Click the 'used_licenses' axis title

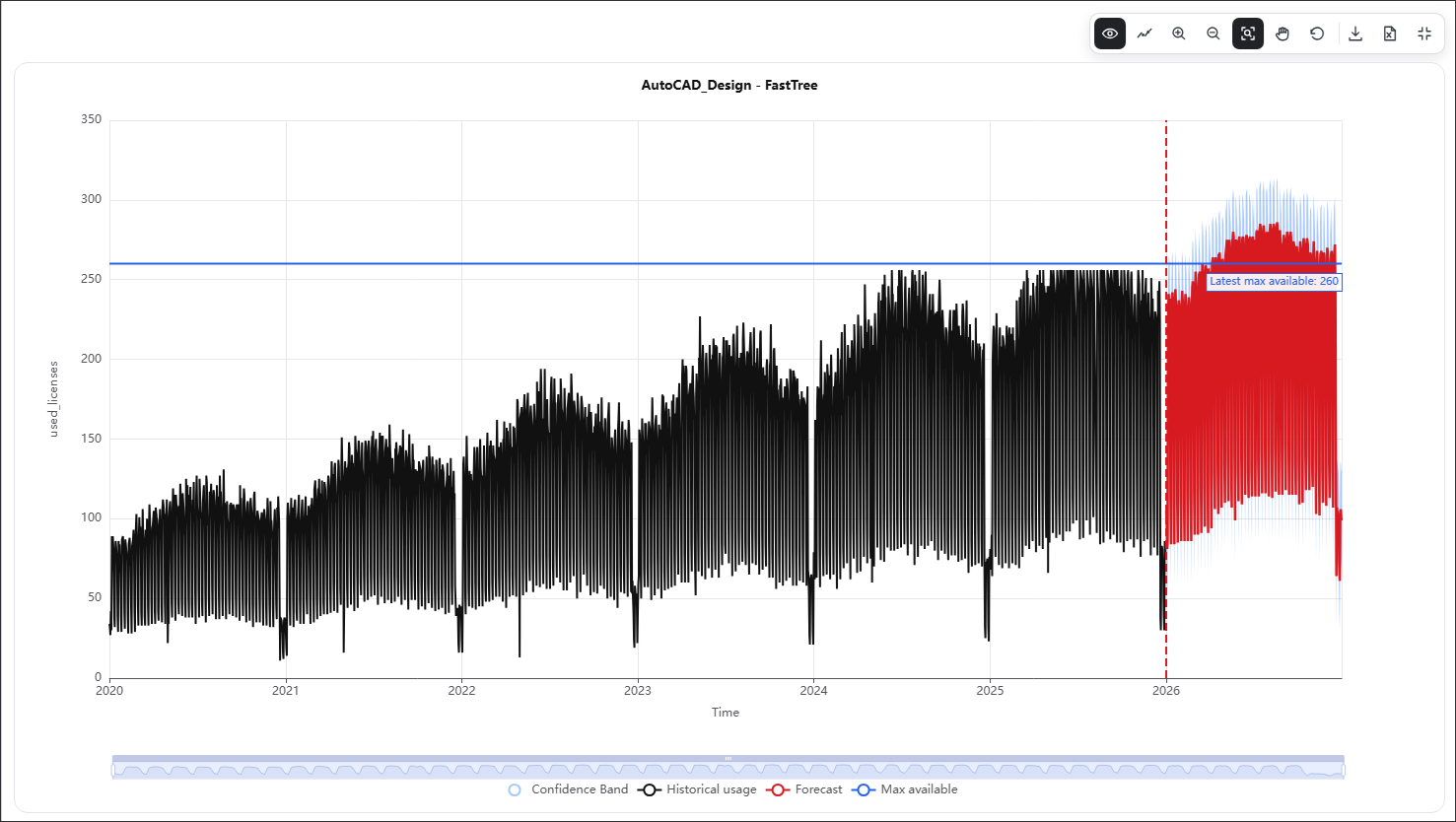point(54,399)
